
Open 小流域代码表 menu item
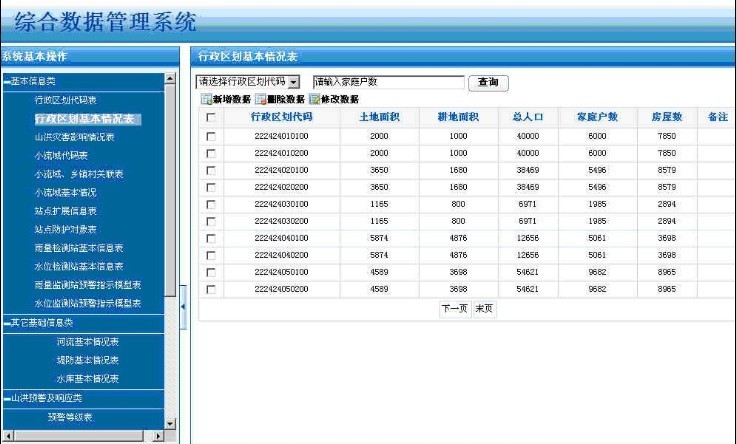(x=61, y=156)
